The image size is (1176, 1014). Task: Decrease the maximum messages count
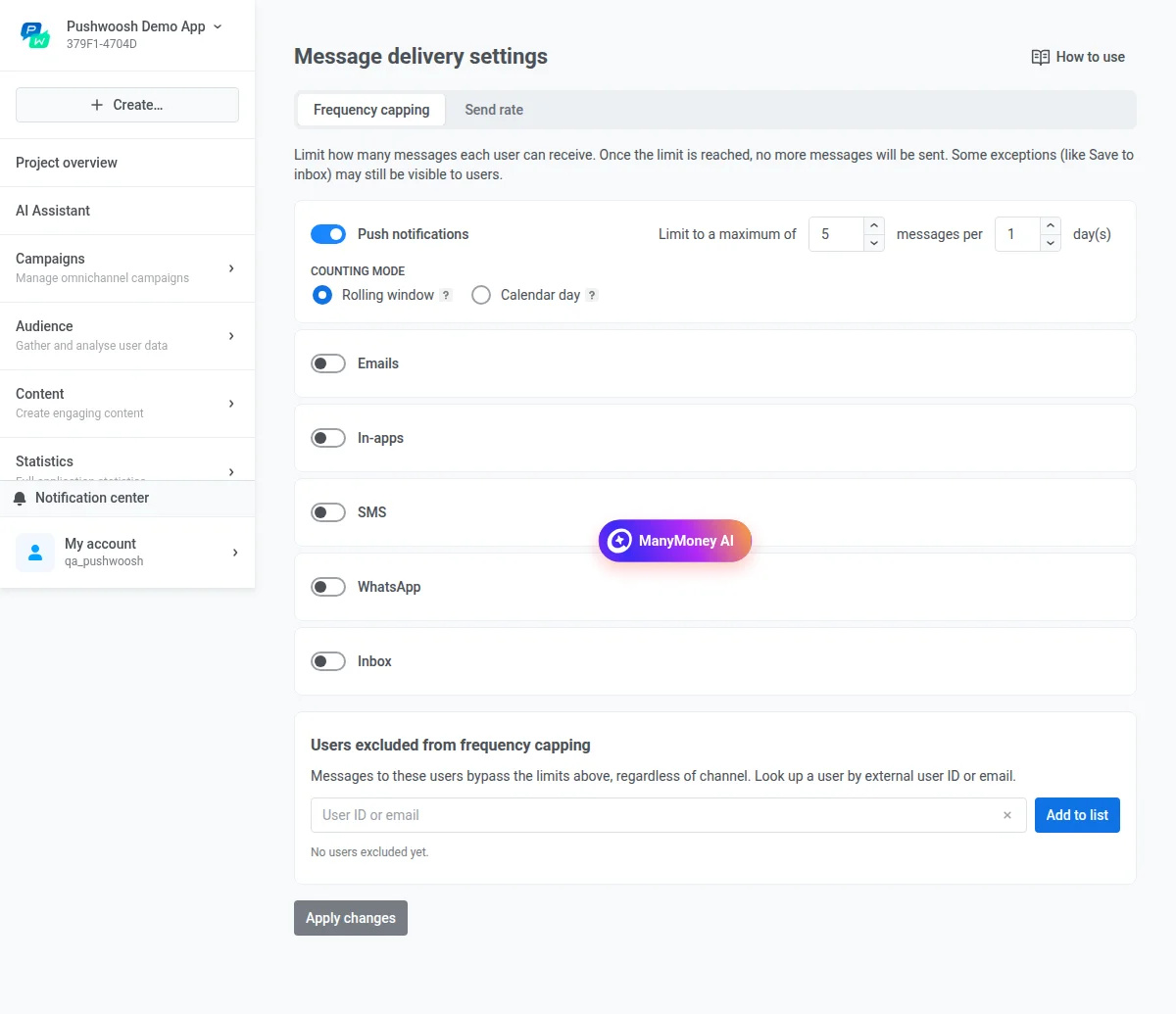coord(874,243)
